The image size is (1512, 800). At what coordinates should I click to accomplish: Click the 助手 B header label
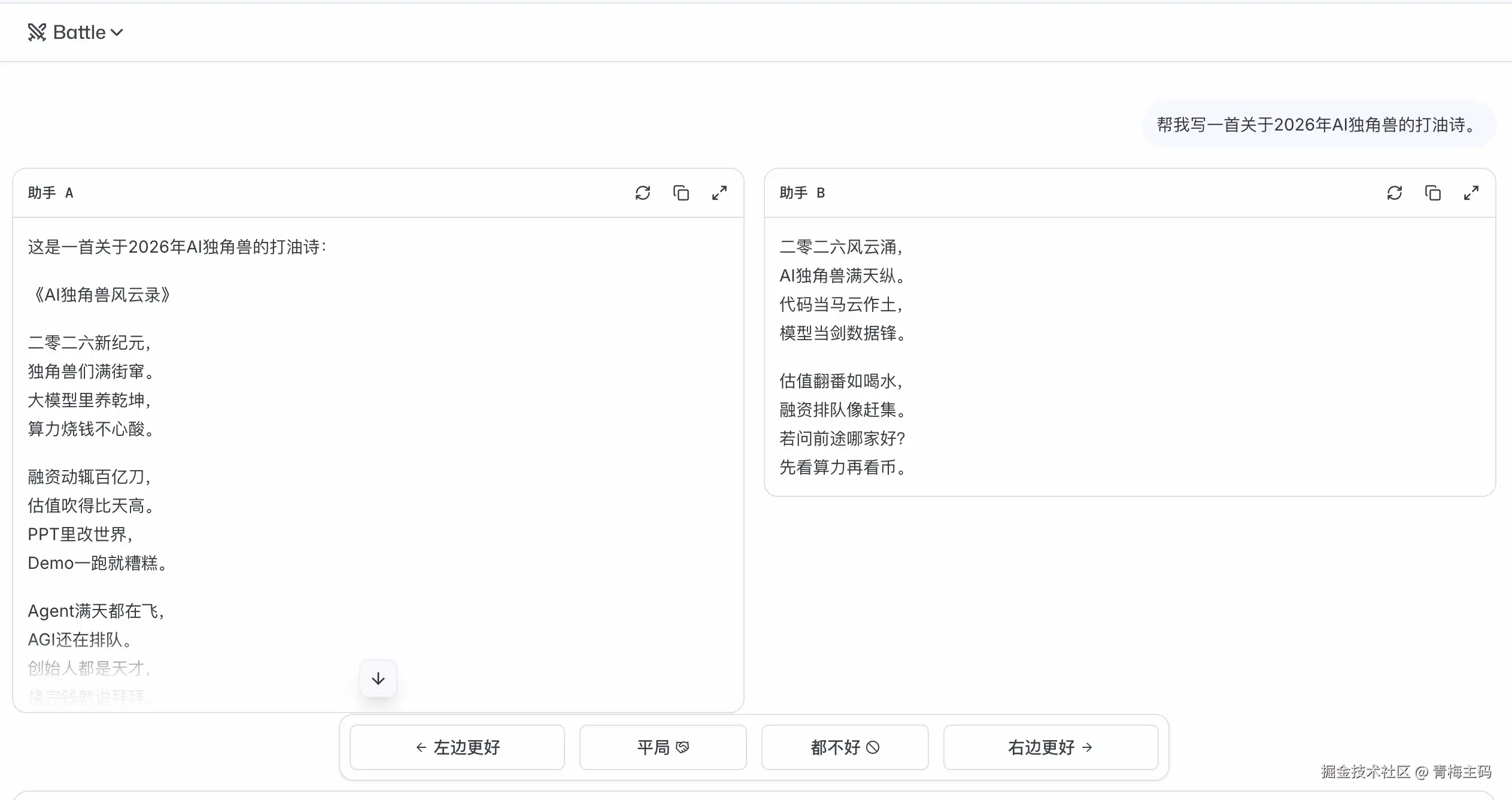pos(803,193)
